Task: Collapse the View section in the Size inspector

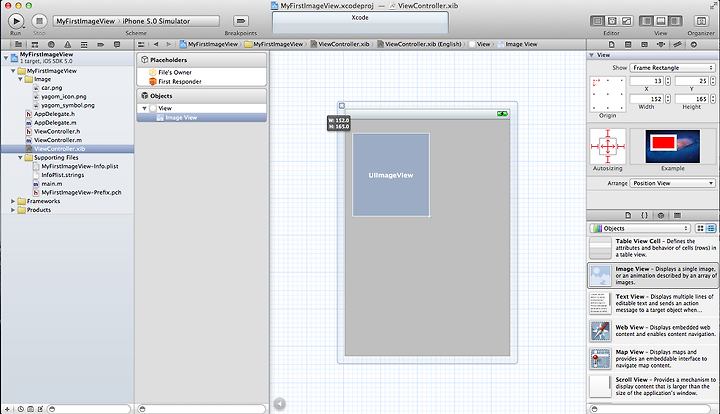Action: coord(591,55)
